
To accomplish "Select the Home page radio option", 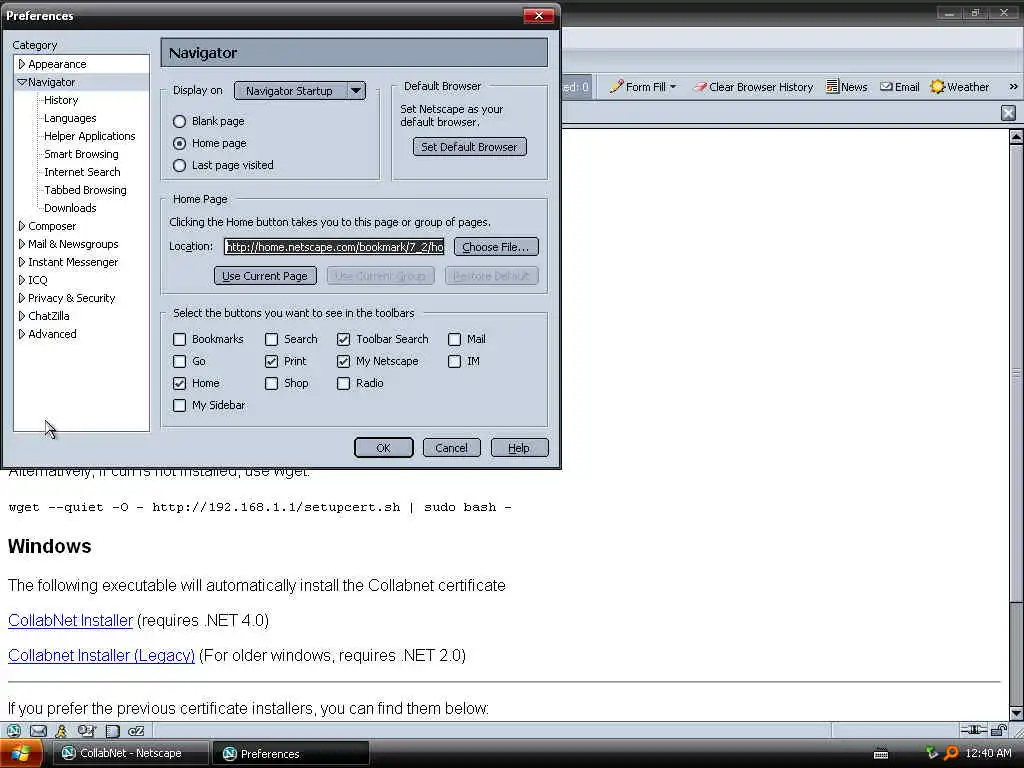I will (x=180, y=143).
